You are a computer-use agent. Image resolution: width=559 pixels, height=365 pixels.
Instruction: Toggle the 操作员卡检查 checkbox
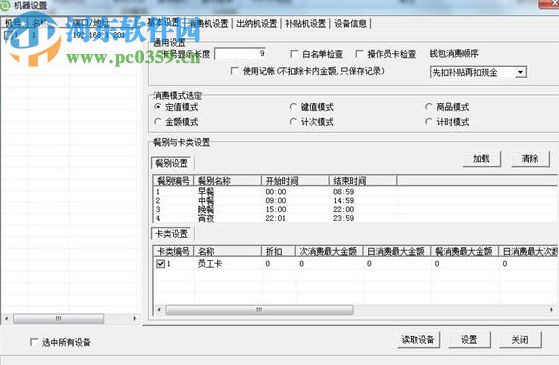[359, 54]
